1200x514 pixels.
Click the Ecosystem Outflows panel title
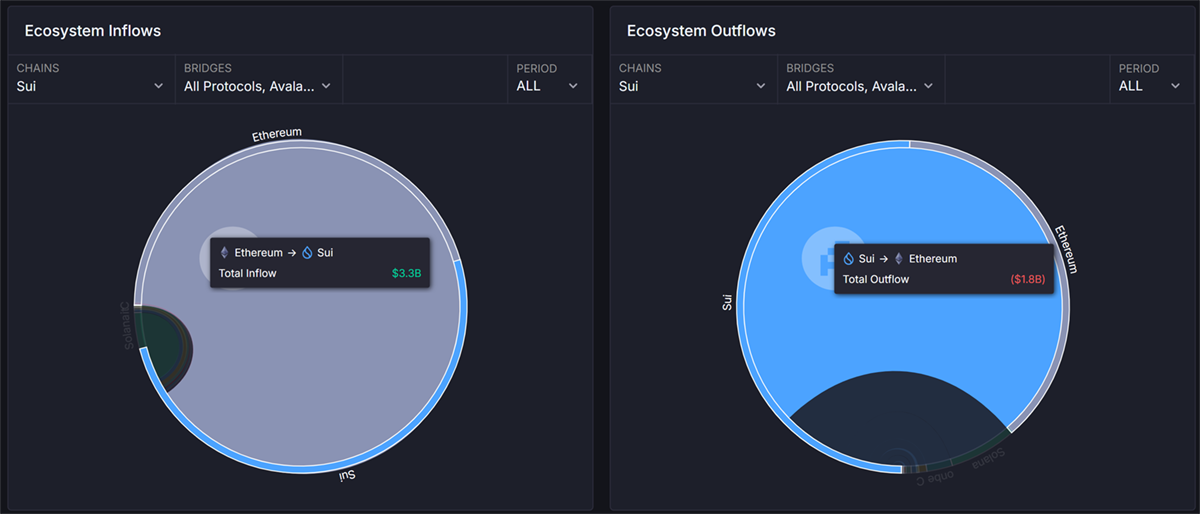coord(701,31)
